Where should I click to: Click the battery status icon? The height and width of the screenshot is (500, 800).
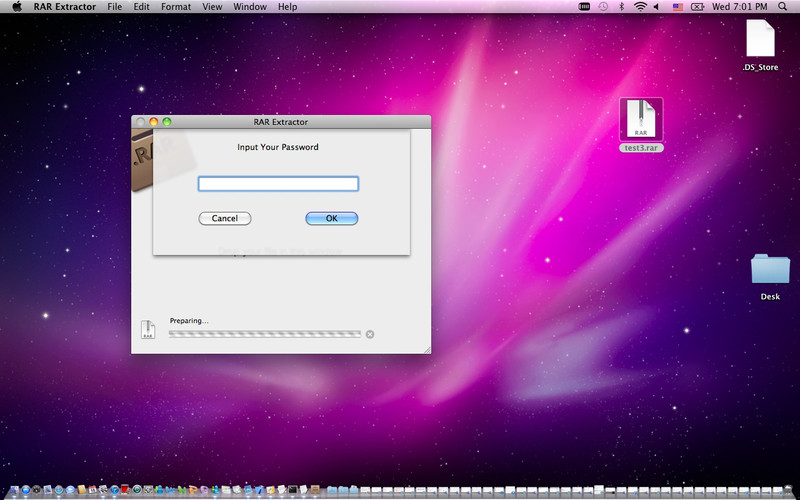pyautogui.click(x=697, y=7)
